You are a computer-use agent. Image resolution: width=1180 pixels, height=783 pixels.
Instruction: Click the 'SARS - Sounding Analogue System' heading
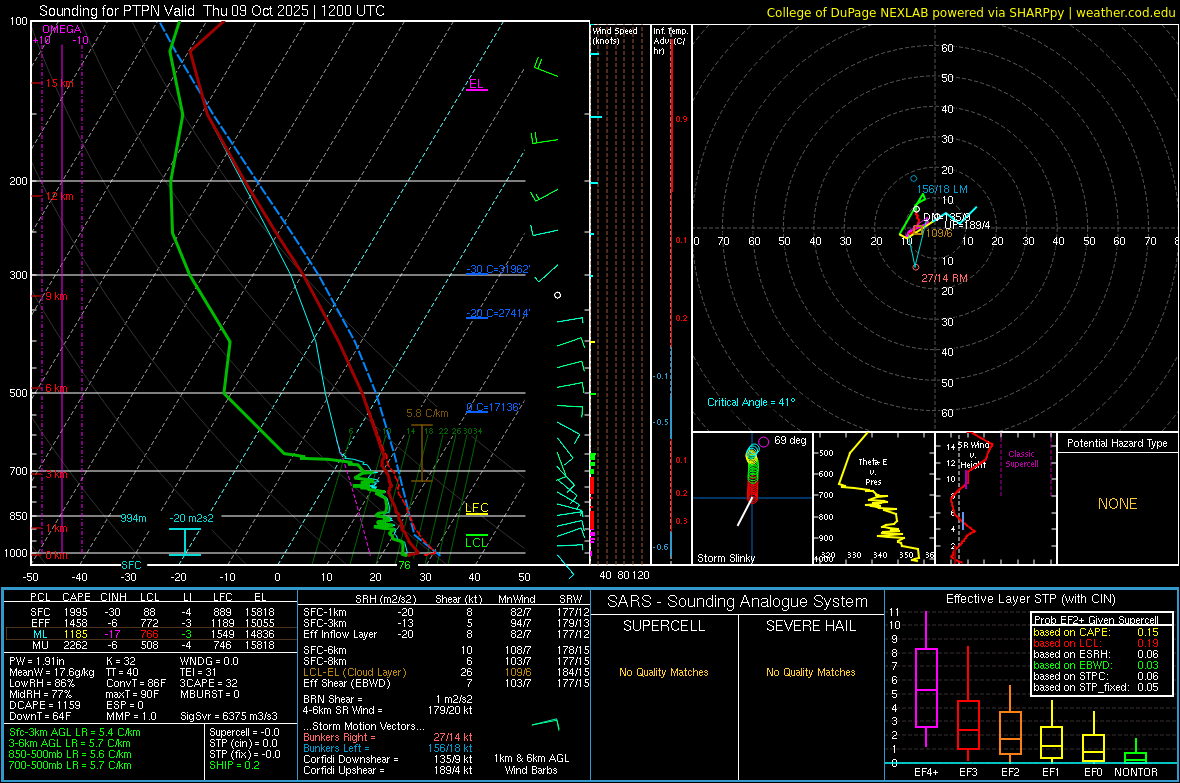coord(738,601)
